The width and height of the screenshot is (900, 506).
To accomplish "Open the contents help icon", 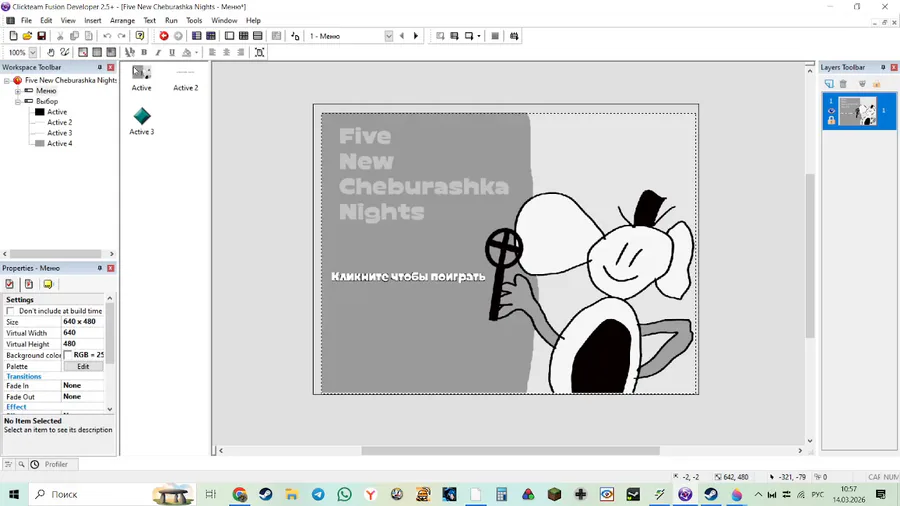I will (x=139, y=36).
